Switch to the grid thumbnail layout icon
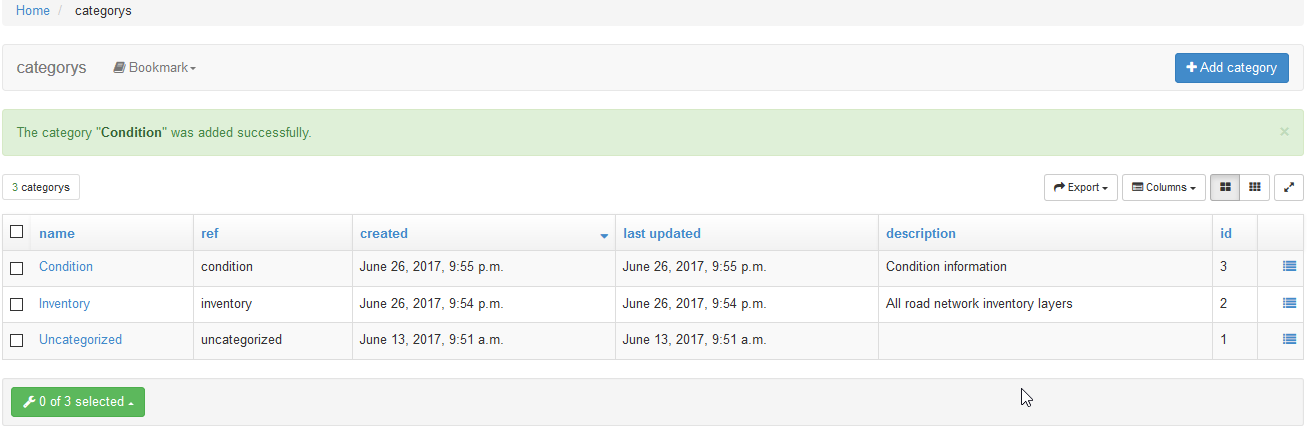1313x426 pixels. pos(1254,187)
